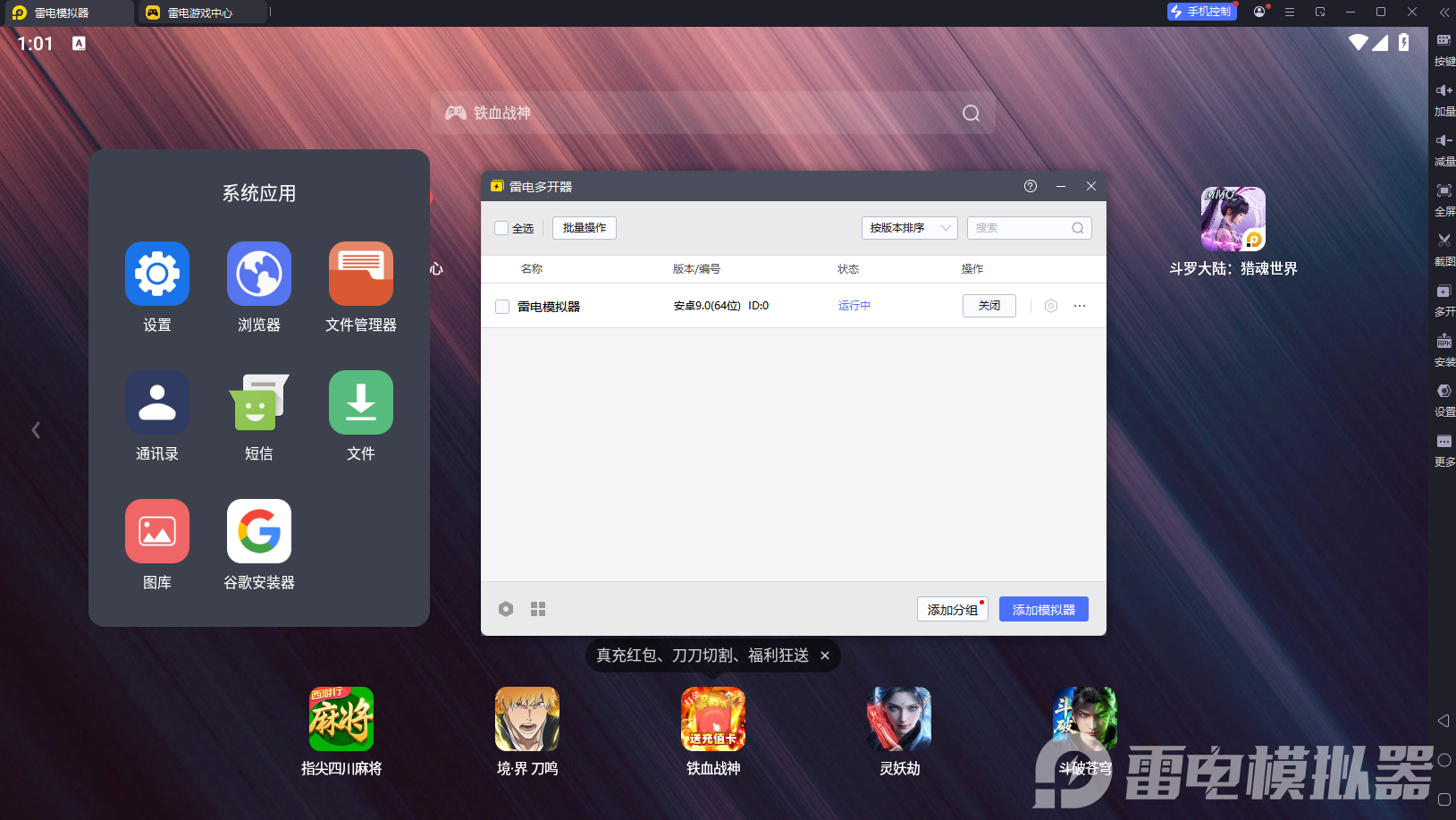Screen dimensions: 1456x820
Task: Click the 批量操作 batch operations button
Action: coord(585,228)
